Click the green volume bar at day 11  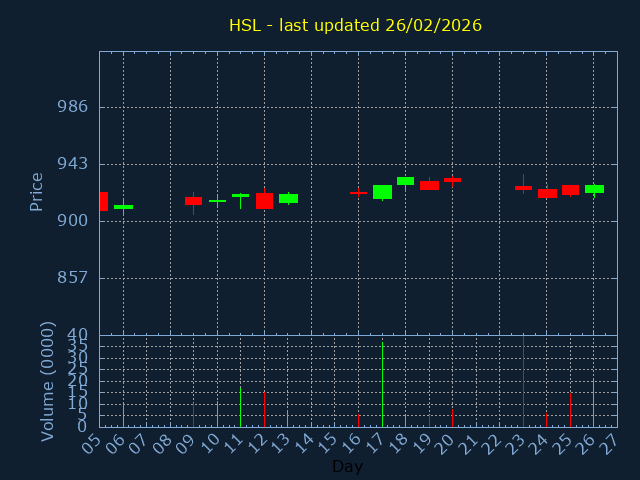coord(240,407)
